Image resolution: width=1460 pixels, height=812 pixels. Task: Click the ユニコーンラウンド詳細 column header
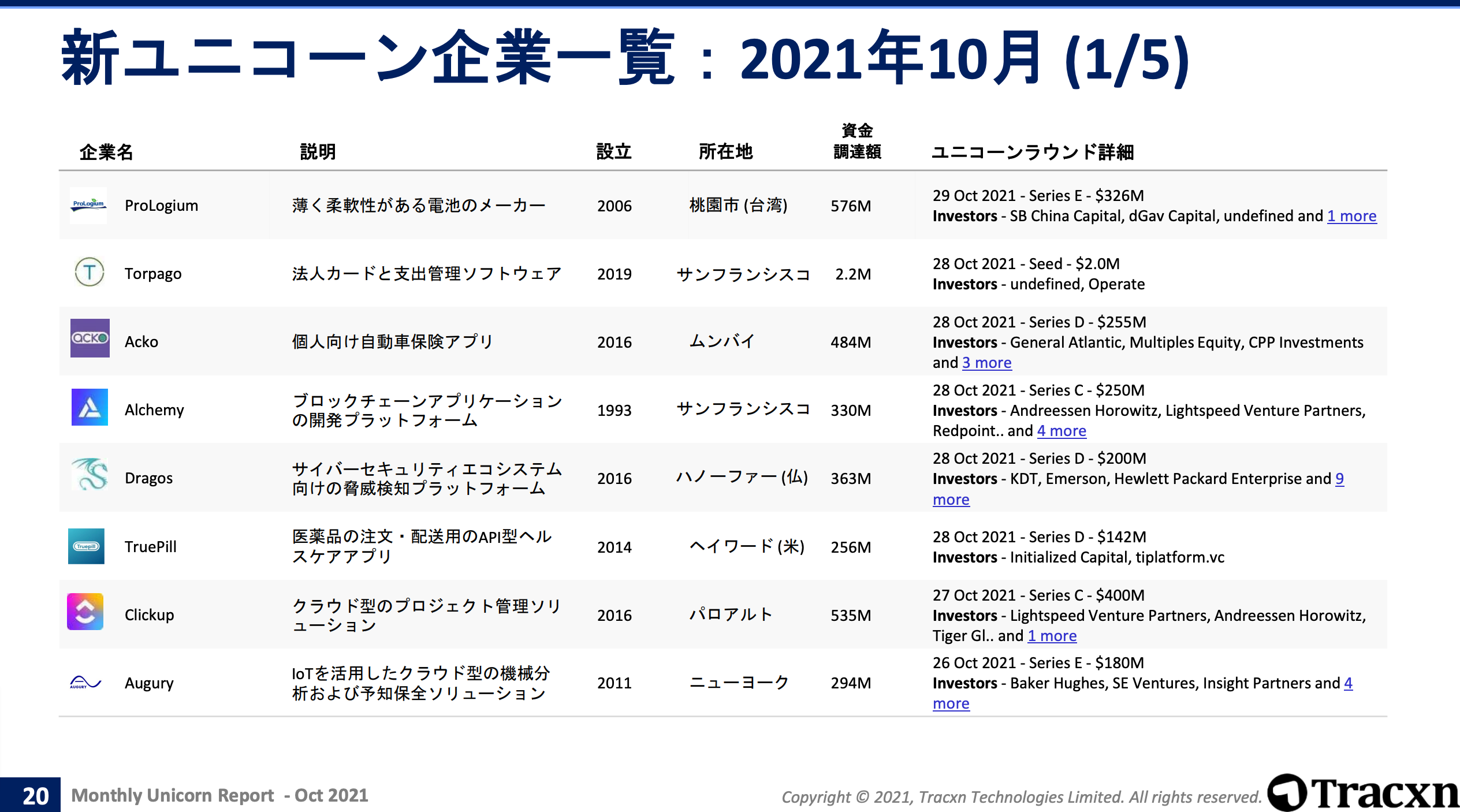[1033, 152]
